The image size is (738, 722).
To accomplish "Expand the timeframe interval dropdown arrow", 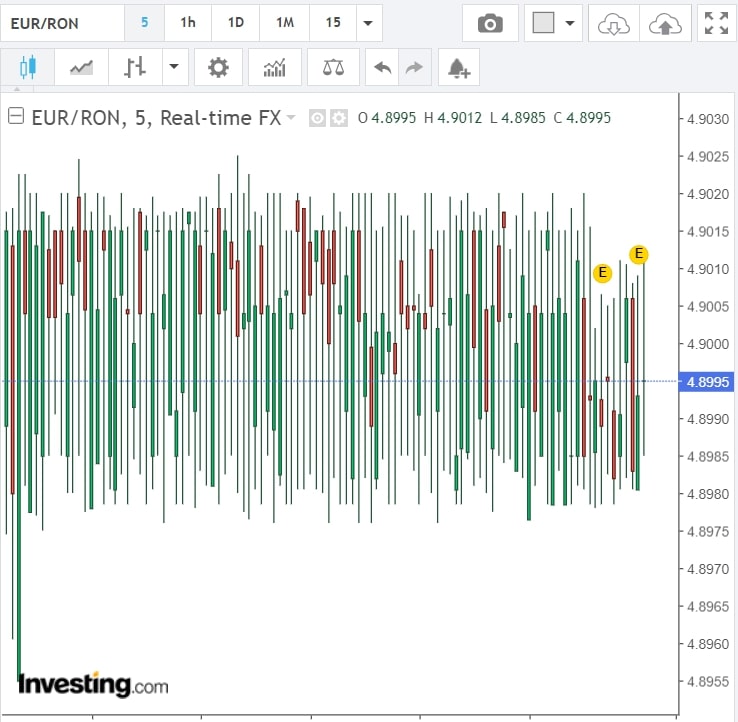I will point(369,23).
